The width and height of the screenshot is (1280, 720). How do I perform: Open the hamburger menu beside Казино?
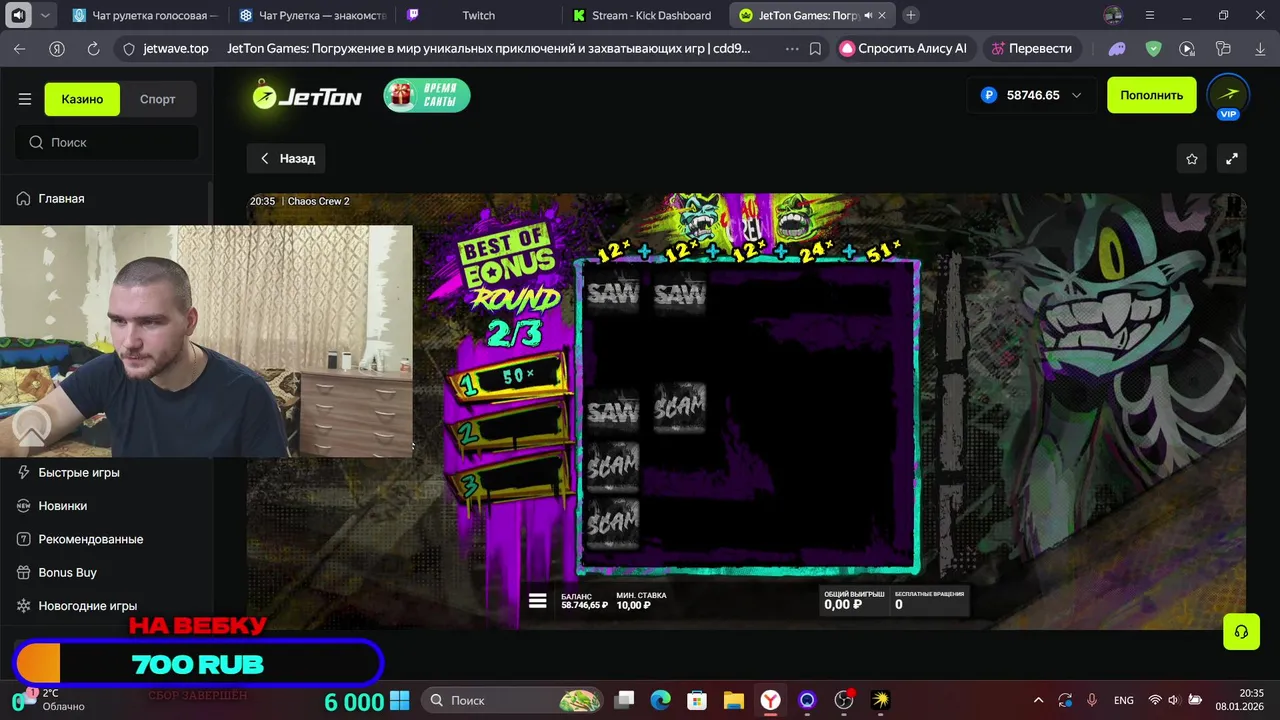click(25, 99)
